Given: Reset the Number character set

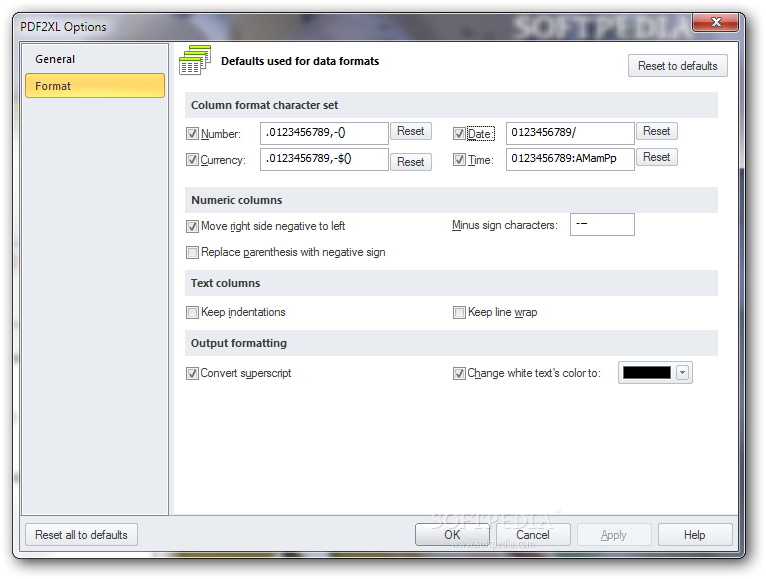Looking at the screenshot, I should 410,131.
